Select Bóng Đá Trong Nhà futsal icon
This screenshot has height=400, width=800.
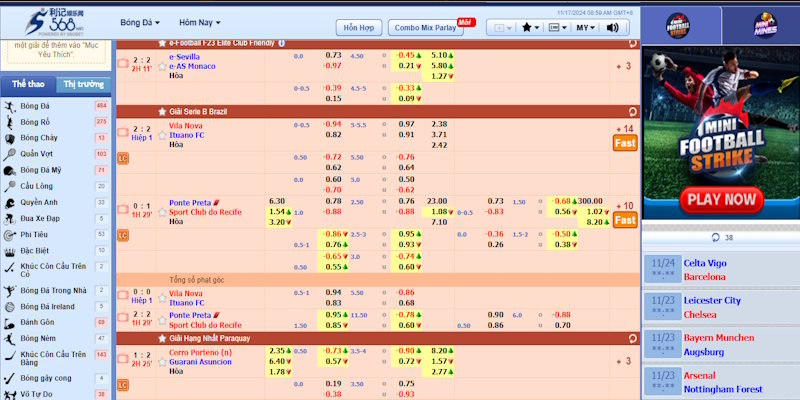pyautogui.click(x=10, y=291)
